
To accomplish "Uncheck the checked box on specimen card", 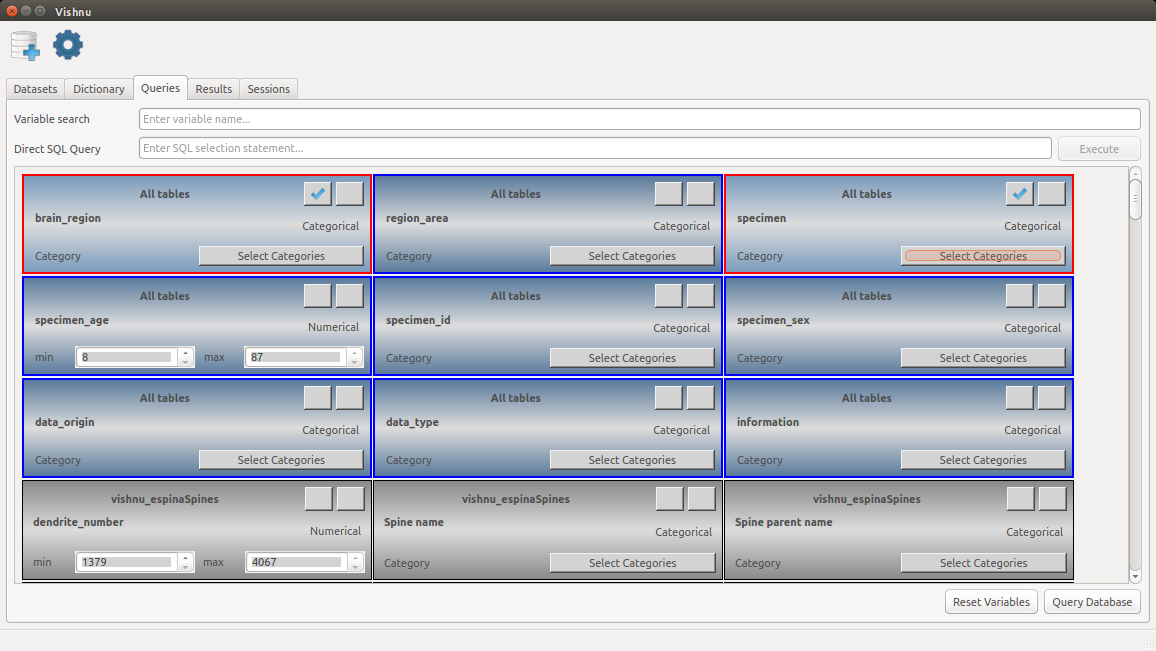I will click(1020, 194).
